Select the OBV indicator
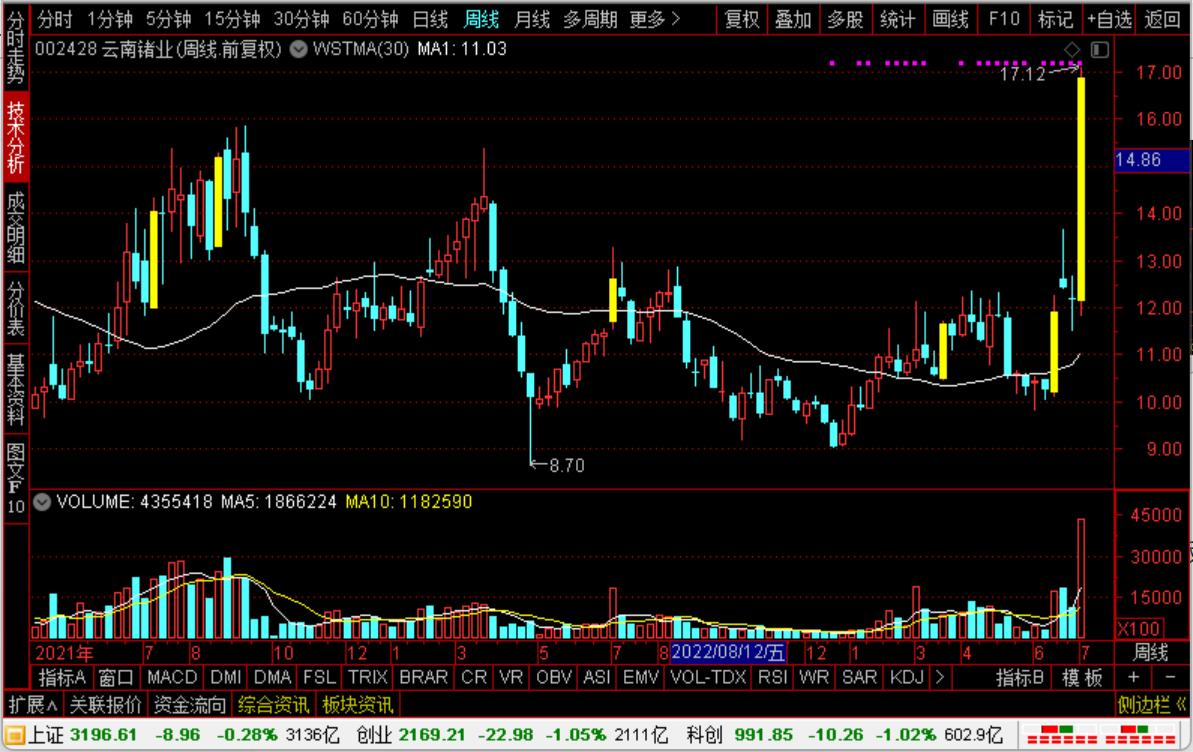 (x=554, y=677)
